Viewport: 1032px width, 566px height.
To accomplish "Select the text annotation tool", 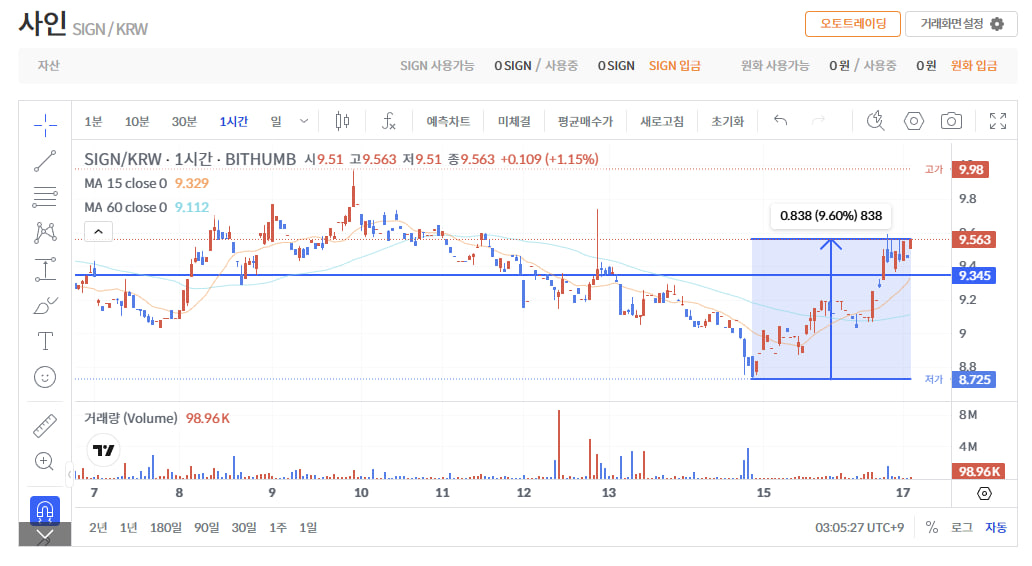I will point(45,341).
